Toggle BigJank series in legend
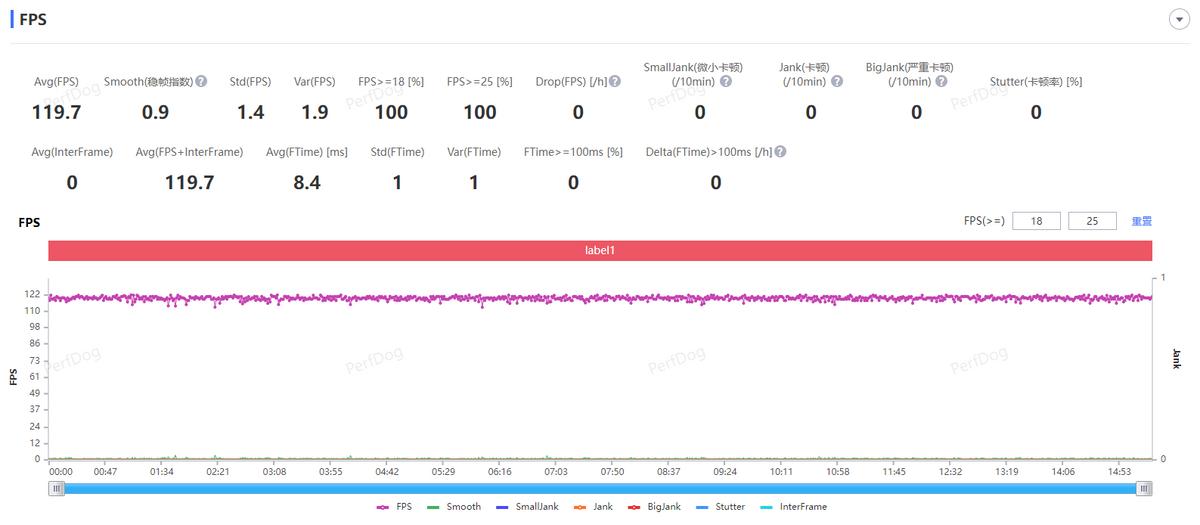This screenshot has width=1200, height=525. click(x=654, y=507)
